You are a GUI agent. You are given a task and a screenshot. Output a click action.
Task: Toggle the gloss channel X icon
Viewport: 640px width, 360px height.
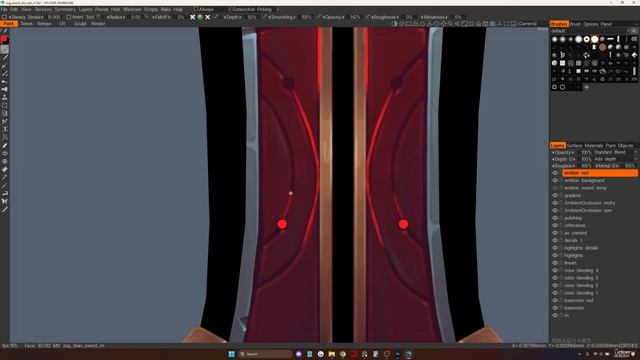tap(207, 17)
